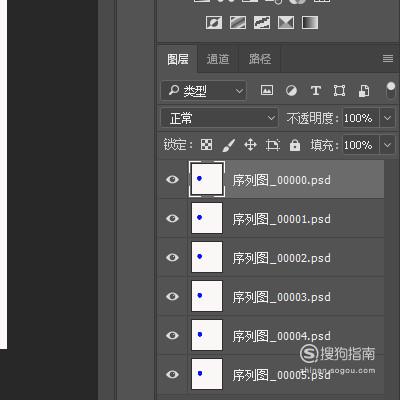Viewport: 400px width, 400px height.
Task: Hide layer 序列图_00002.psd
Action: pyautogui.click(x=172, y=257)
